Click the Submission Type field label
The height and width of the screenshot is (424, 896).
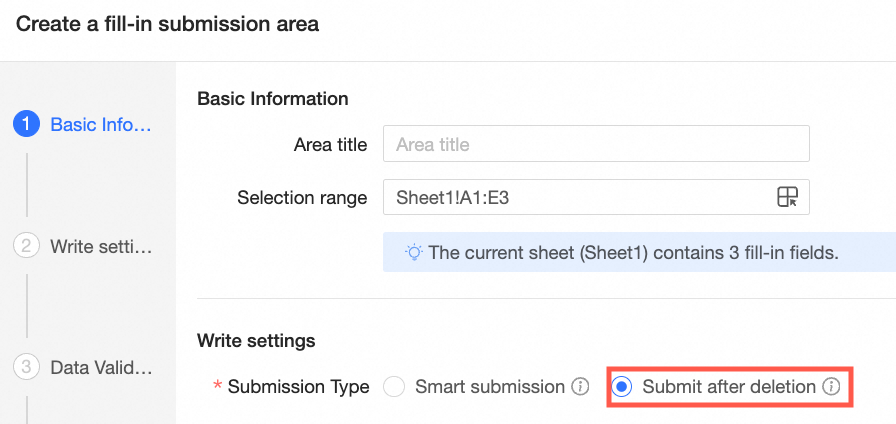(298, 387)
